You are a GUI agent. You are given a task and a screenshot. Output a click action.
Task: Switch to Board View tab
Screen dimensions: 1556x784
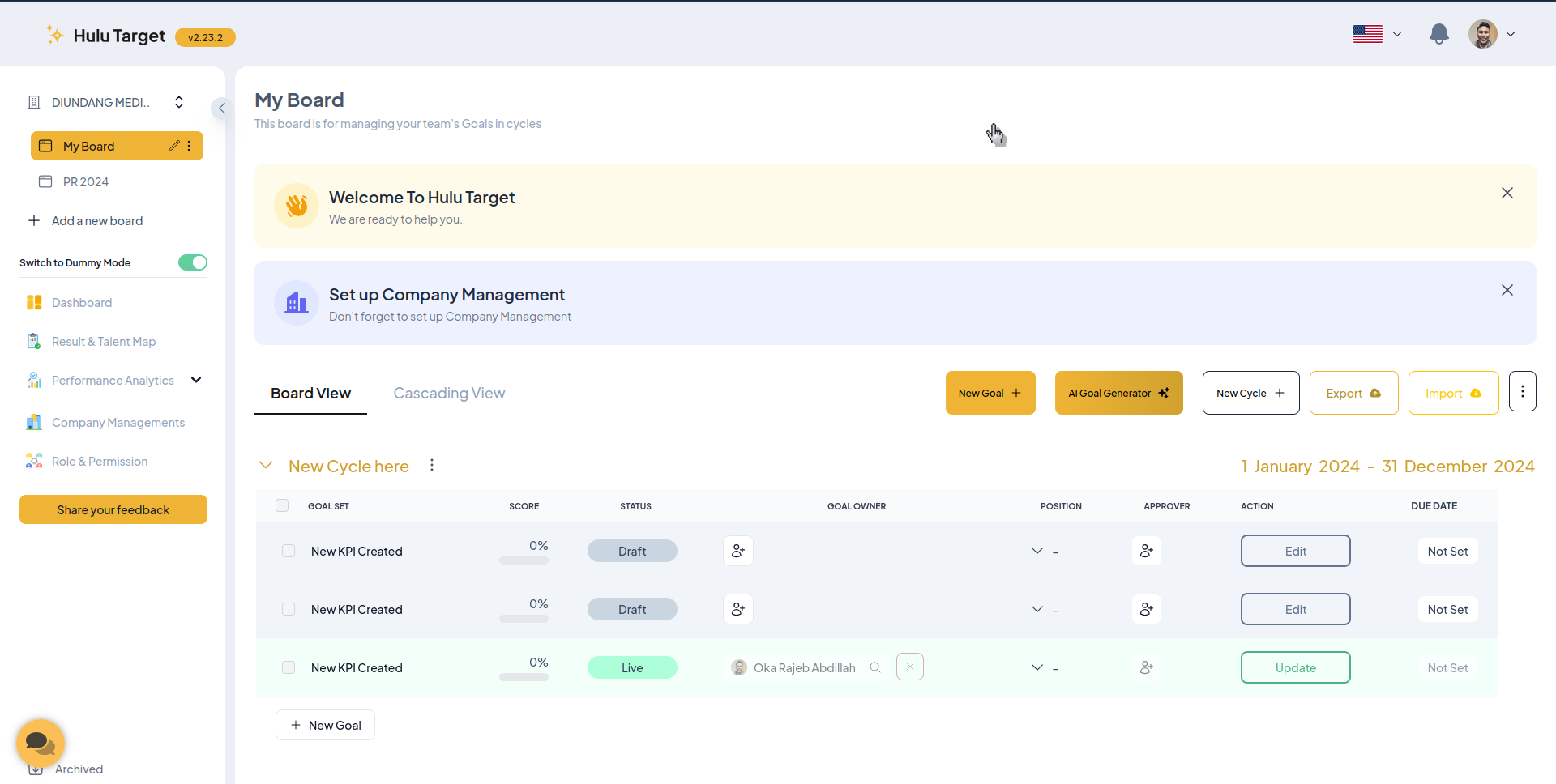point(310,393)
